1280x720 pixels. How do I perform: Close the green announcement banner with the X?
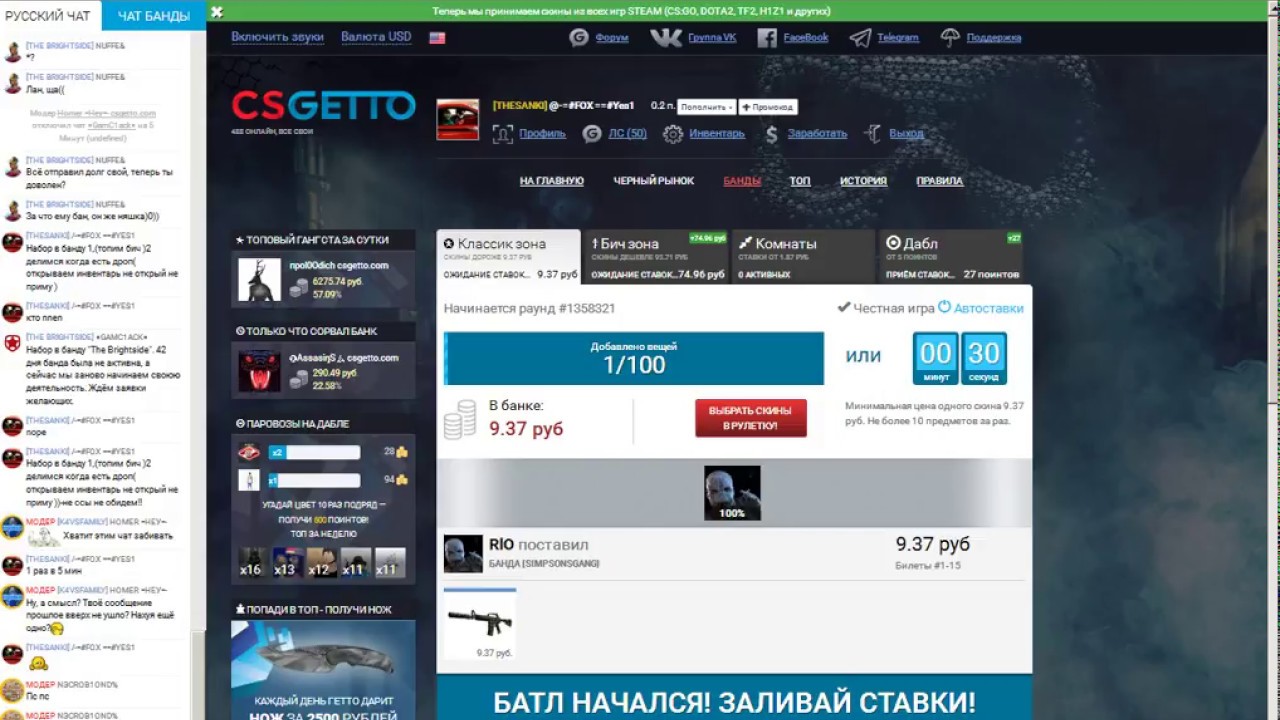coord(217,12)
